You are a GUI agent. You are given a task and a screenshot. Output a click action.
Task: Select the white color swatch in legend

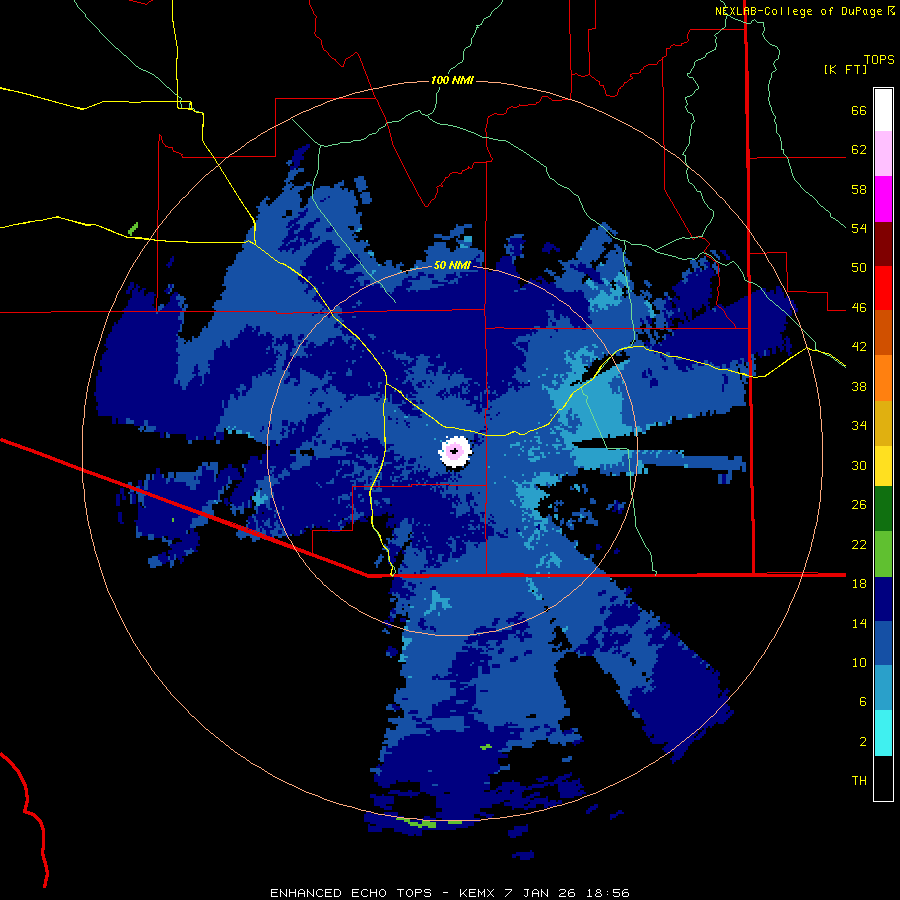[883, 110]
